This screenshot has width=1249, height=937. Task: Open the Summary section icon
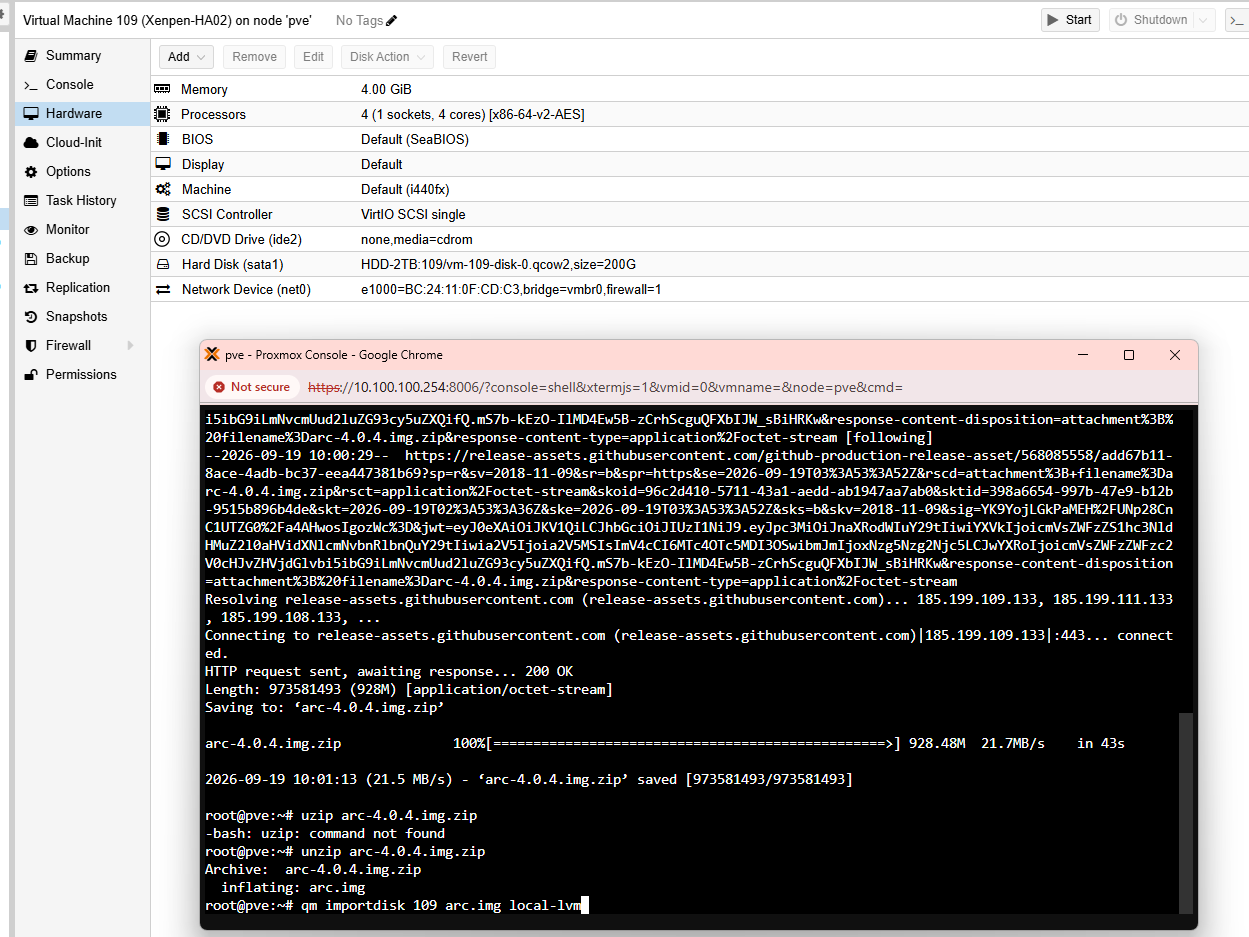pos(31,56)
